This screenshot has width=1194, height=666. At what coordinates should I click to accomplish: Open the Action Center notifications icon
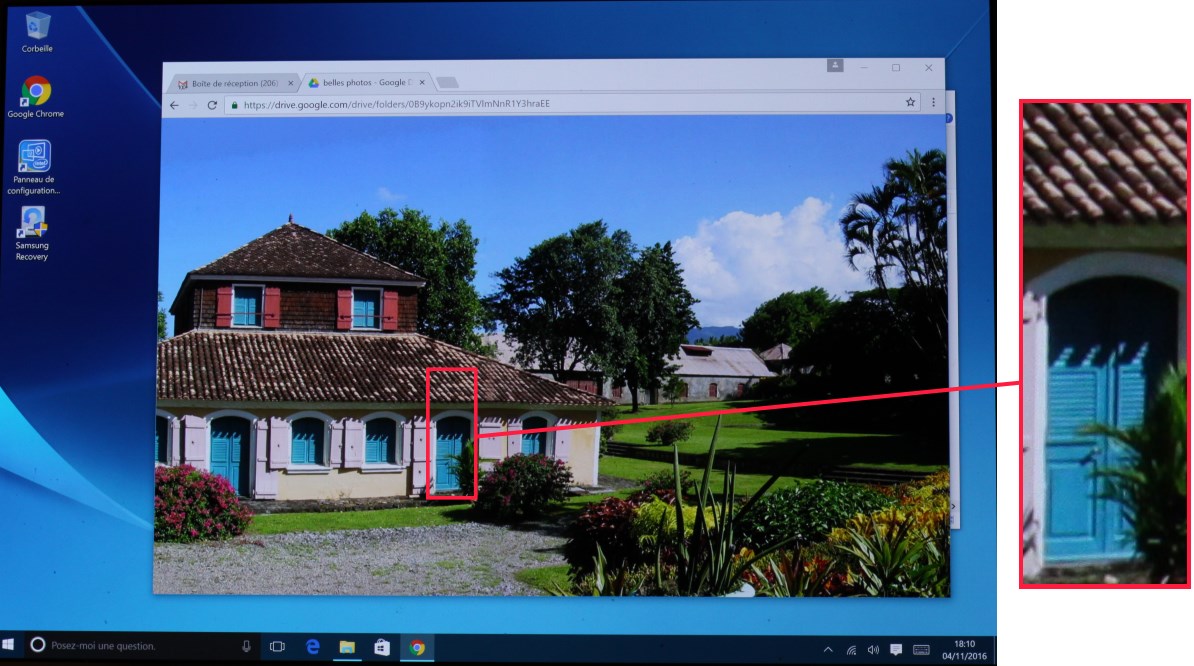[x=896, y=649]
